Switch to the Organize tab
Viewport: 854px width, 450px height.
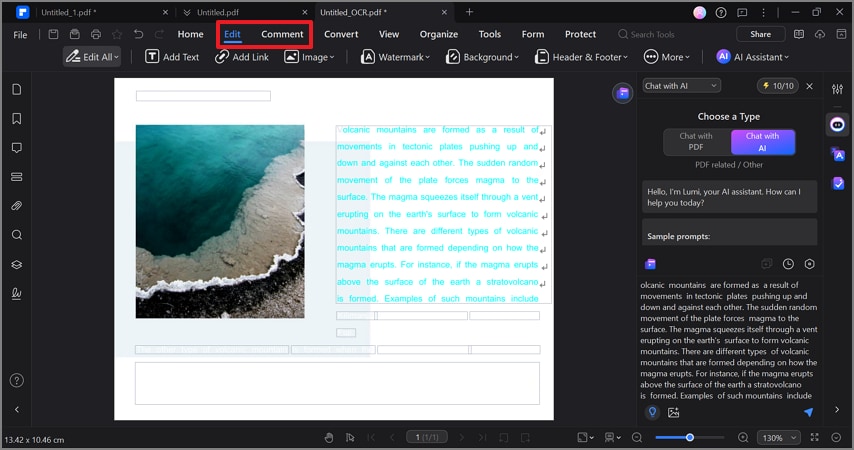point(438,34)
